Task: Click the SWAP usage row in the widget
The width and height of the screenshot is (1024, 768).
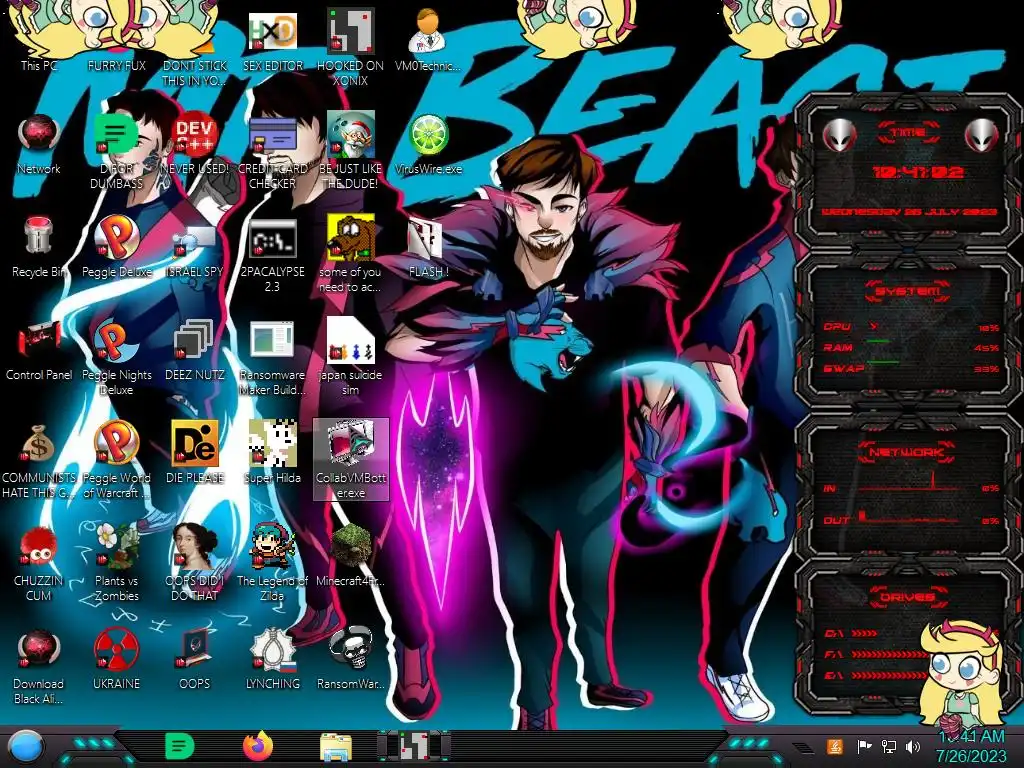Action: tap(911, 369)
